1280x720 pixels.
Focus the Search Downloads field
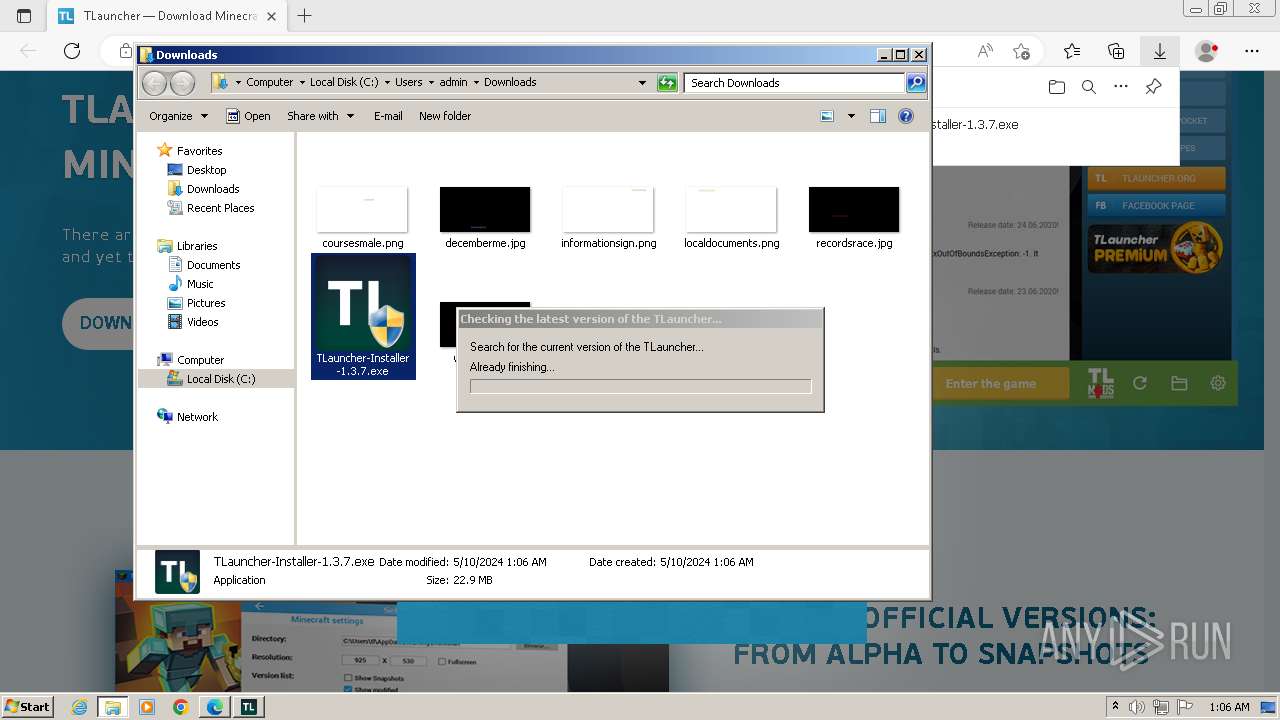[795, 83]
